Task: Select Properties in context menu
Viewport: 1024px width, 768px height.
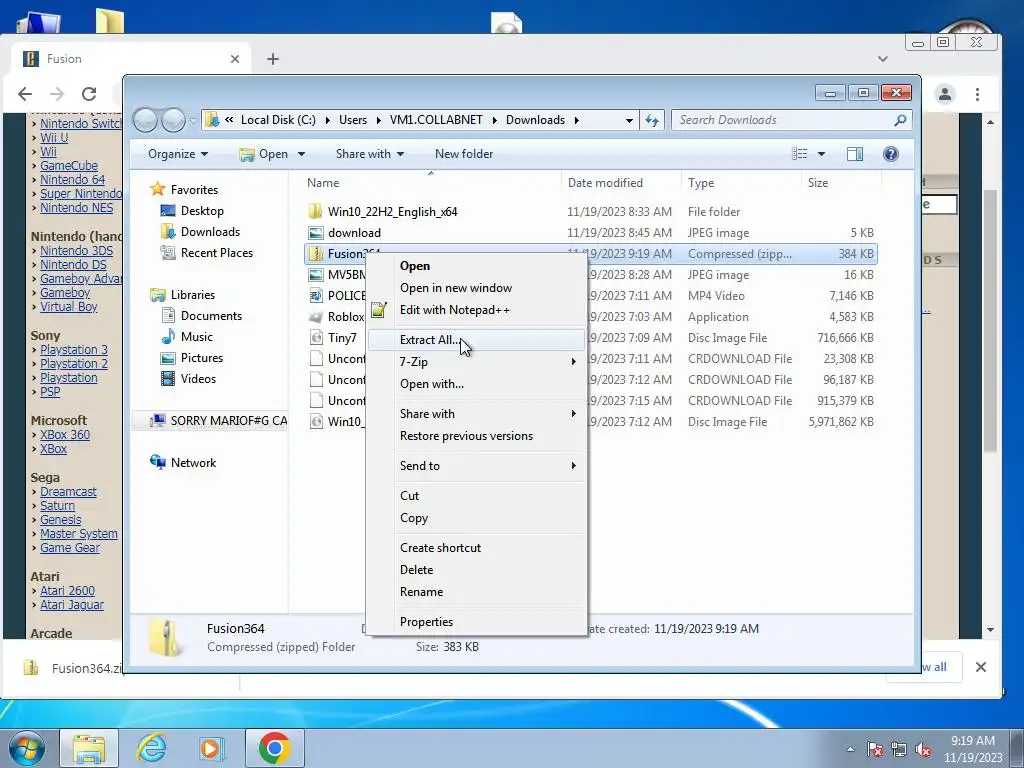Action: 477,622
